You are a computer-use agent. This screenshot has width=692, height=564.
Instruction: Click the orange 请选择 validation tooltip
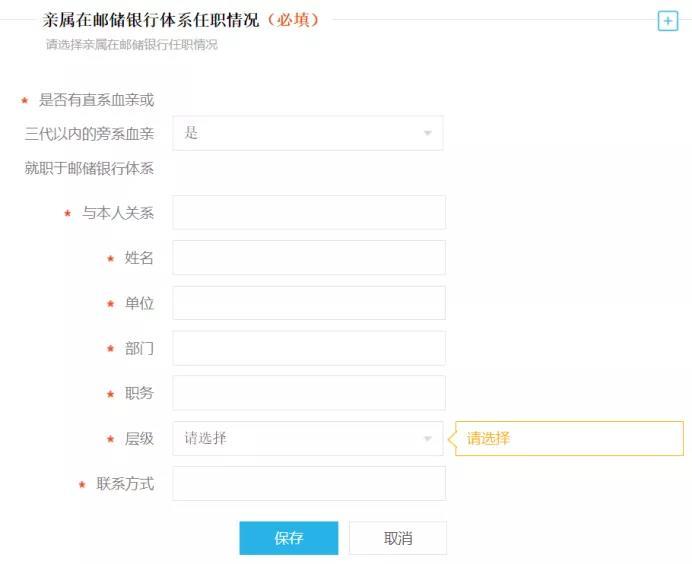click(570, 438)
